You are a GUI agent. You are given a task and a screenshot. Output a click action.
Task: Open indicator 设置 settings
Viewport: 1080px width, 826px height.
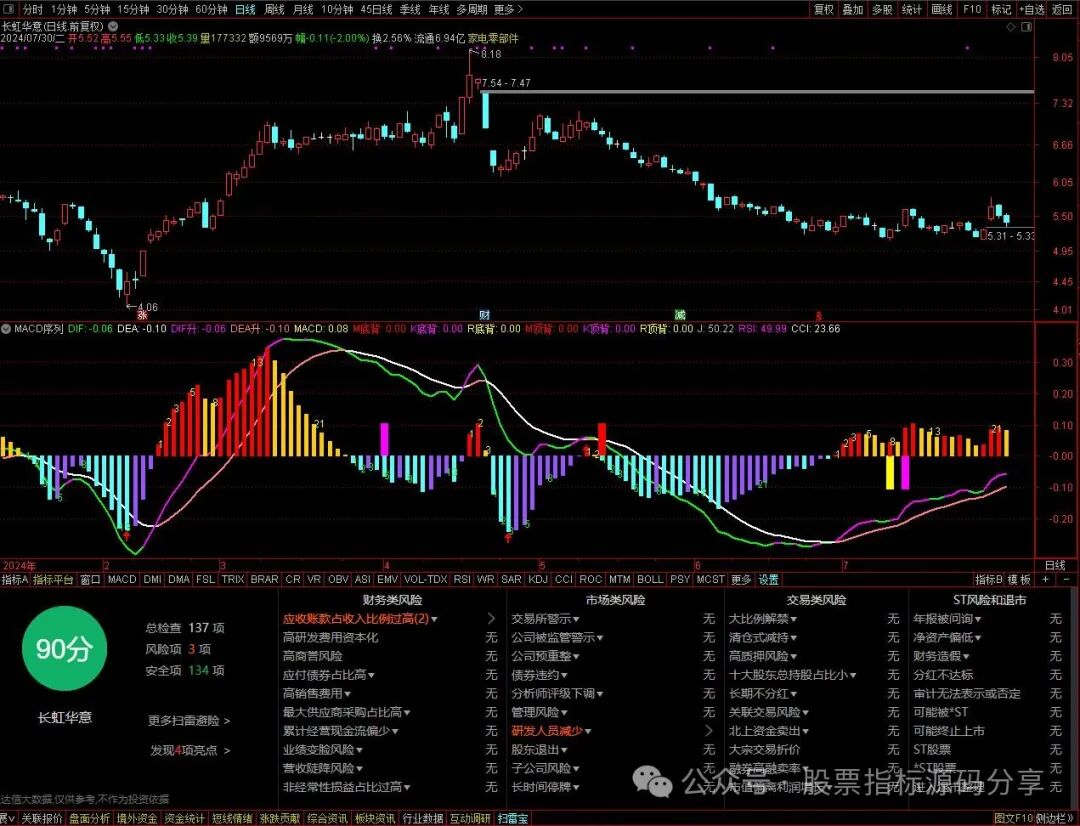769,579
